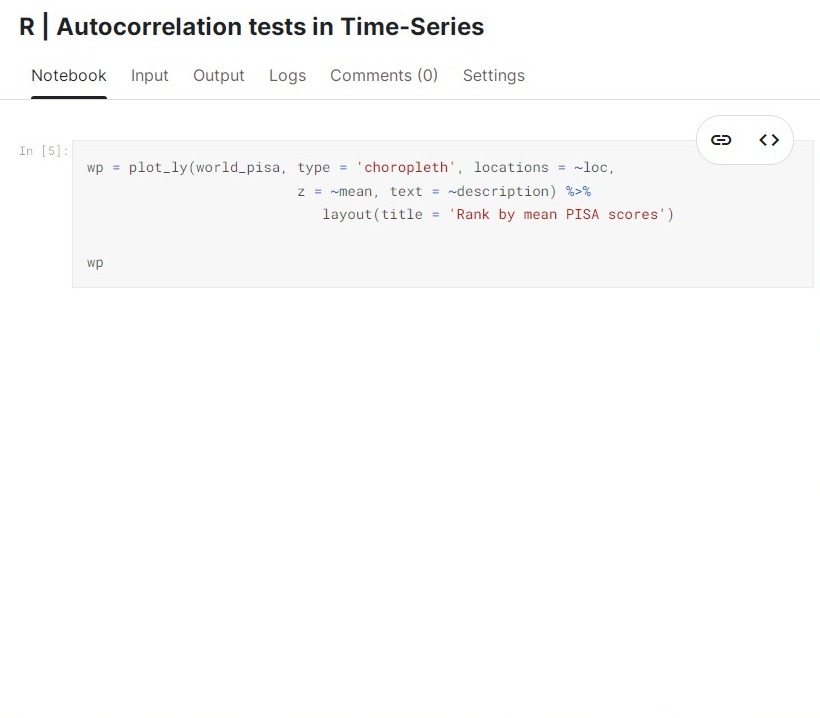The image size is (820, 718).
Task: Click the 'Rank by mean PISA scores' string
Action: pos(556,214)
